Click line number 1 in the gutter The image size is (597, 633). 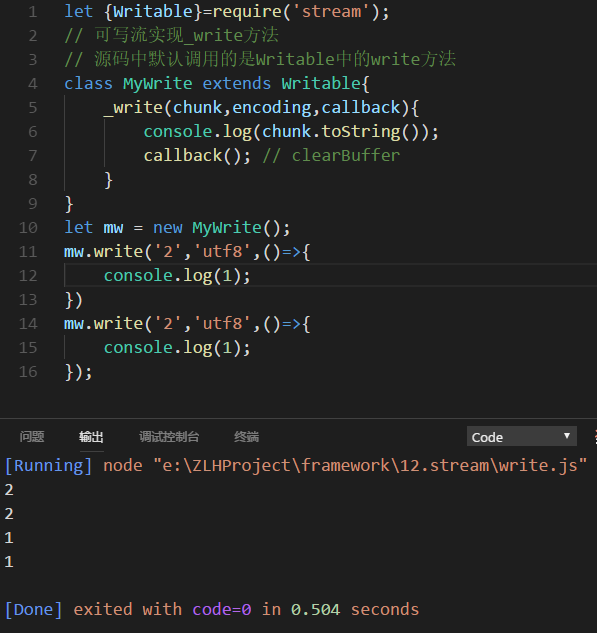(x=33, y=12)
